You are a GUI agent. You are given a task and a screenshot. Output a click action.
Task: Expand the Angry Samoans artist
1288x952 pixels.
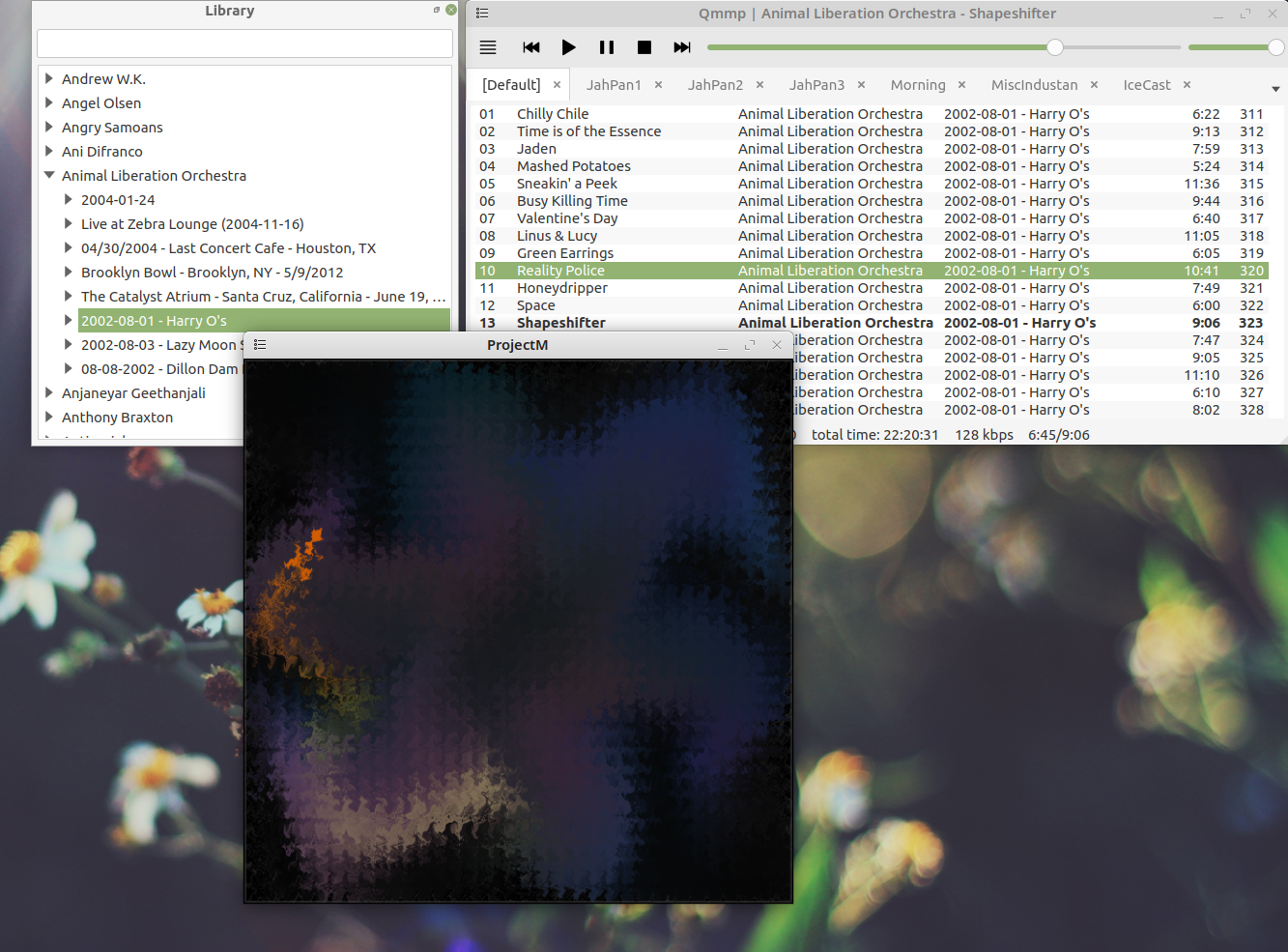click(x=49, y=127)
